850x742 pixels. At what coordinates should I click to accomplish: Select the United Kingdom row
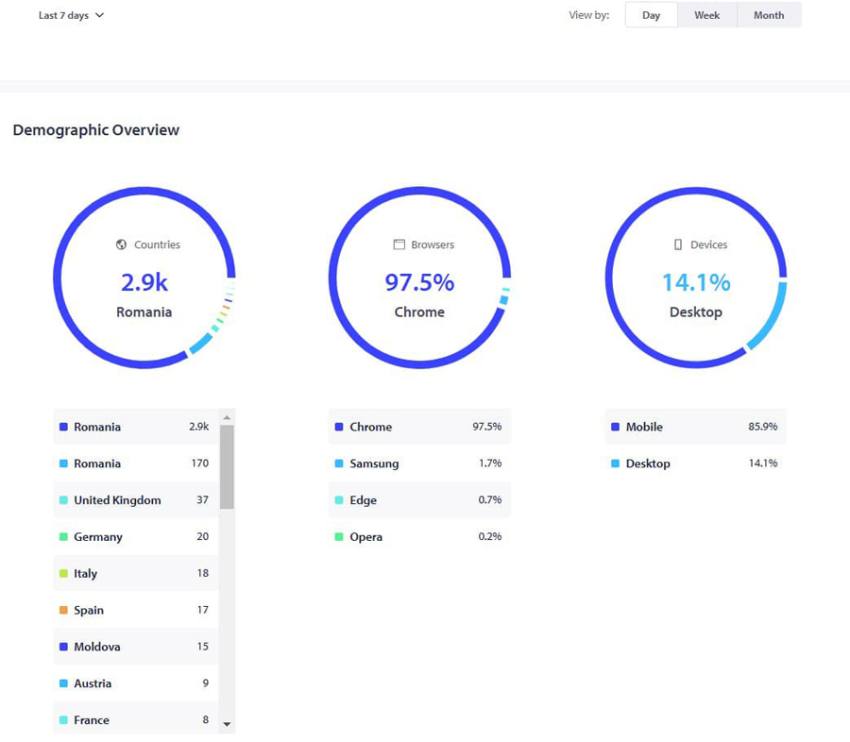point(135,500)
